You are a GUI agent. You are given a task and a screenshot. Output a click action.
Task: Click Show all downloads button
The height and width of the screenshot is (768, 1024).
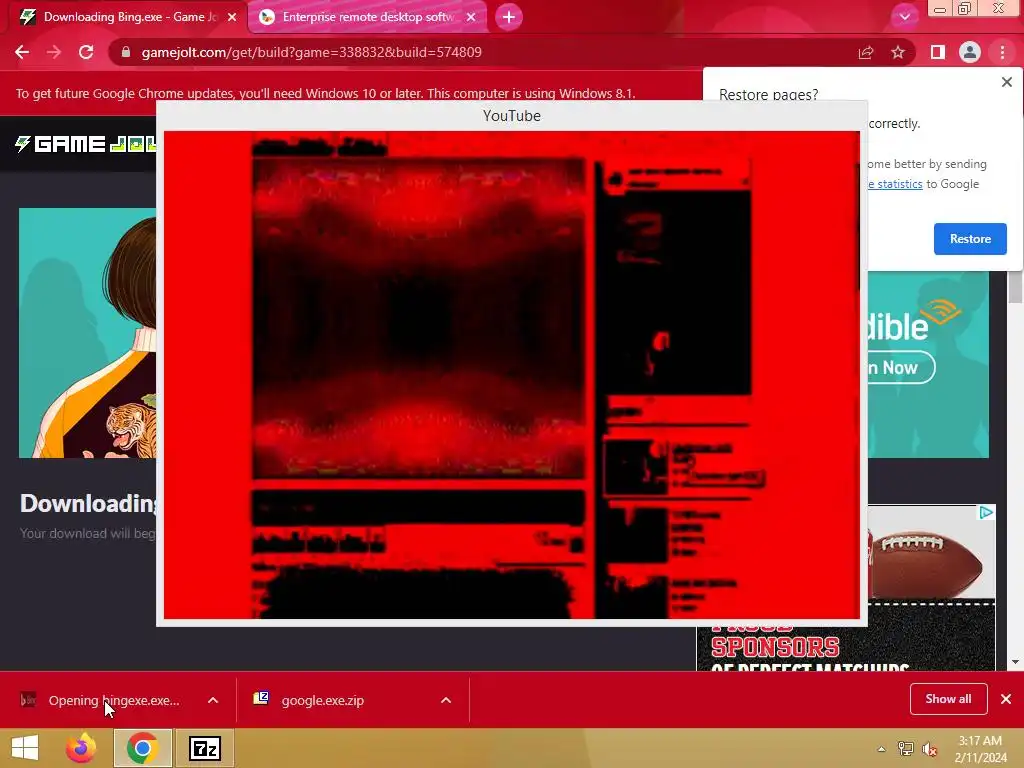click(948, 699)
